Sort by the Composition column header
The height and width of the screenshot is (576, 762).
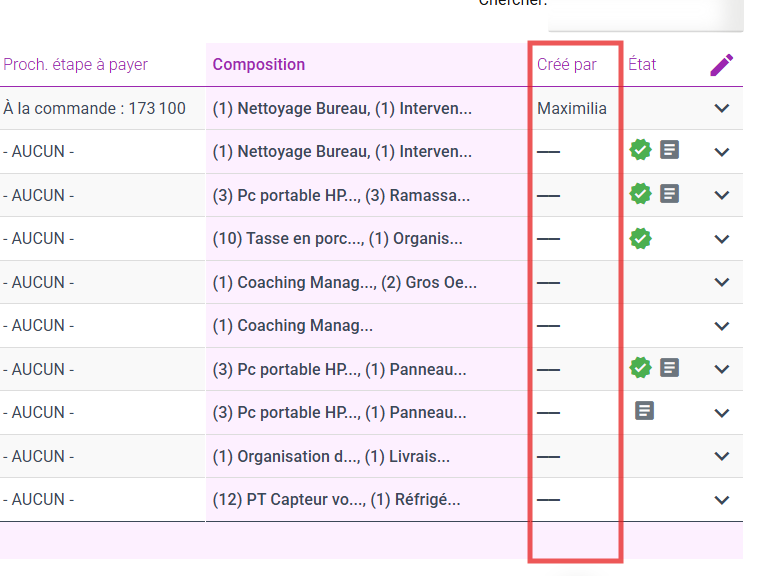click(x=259, y=65)
